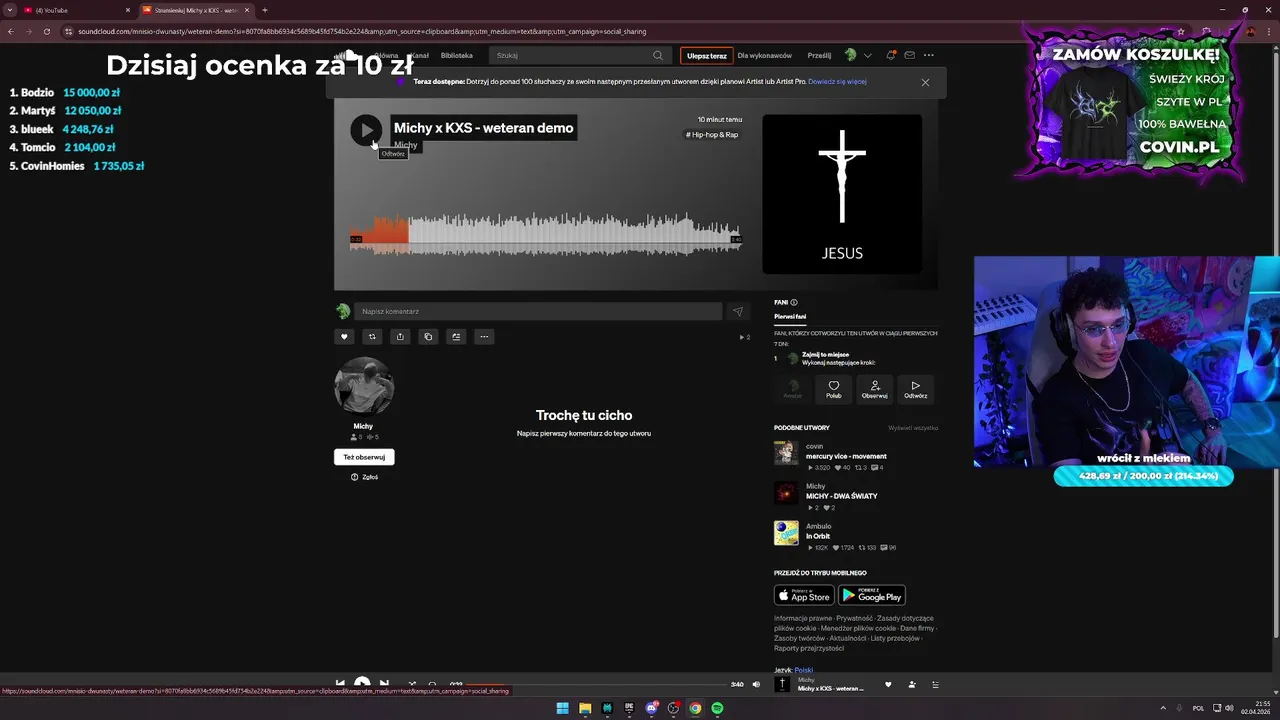The height and width of the screenshot is (720, 1280).
Task: Open the Google Play badge
Action: tap(872, 596)
